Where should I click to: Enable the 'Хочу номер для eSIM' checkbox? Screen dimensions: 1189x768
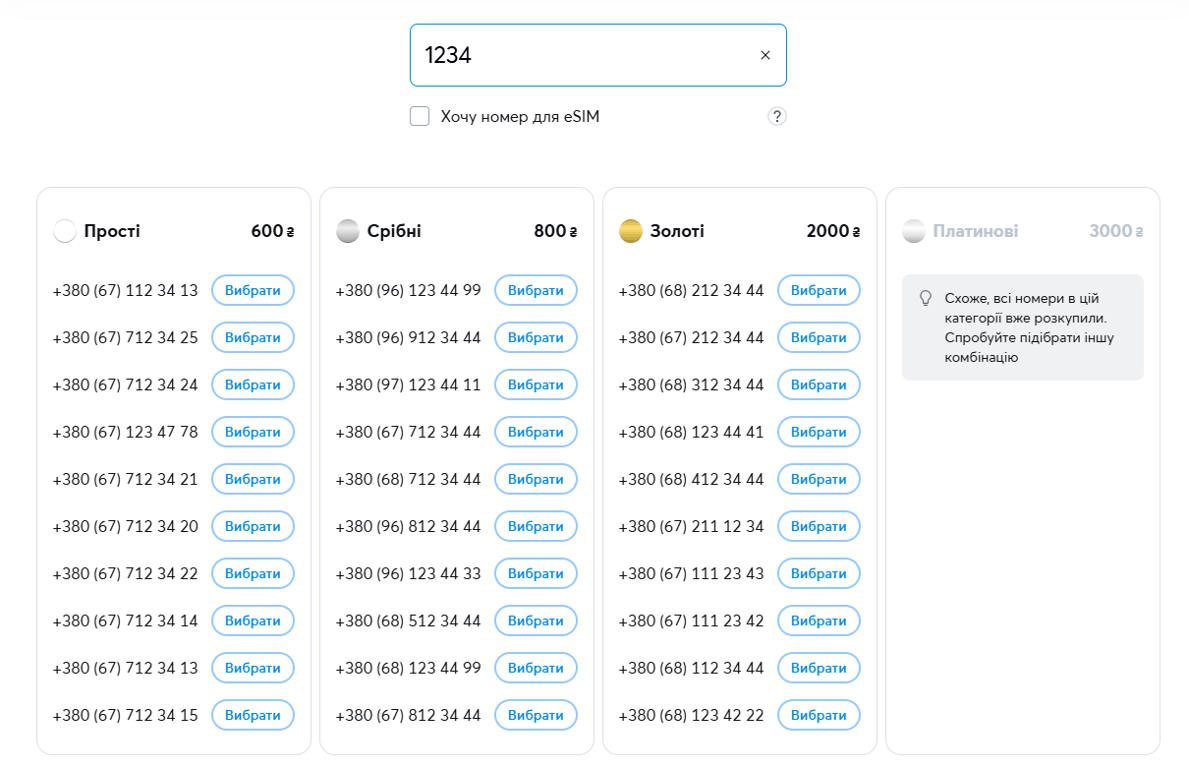click(x=420, y=117)
